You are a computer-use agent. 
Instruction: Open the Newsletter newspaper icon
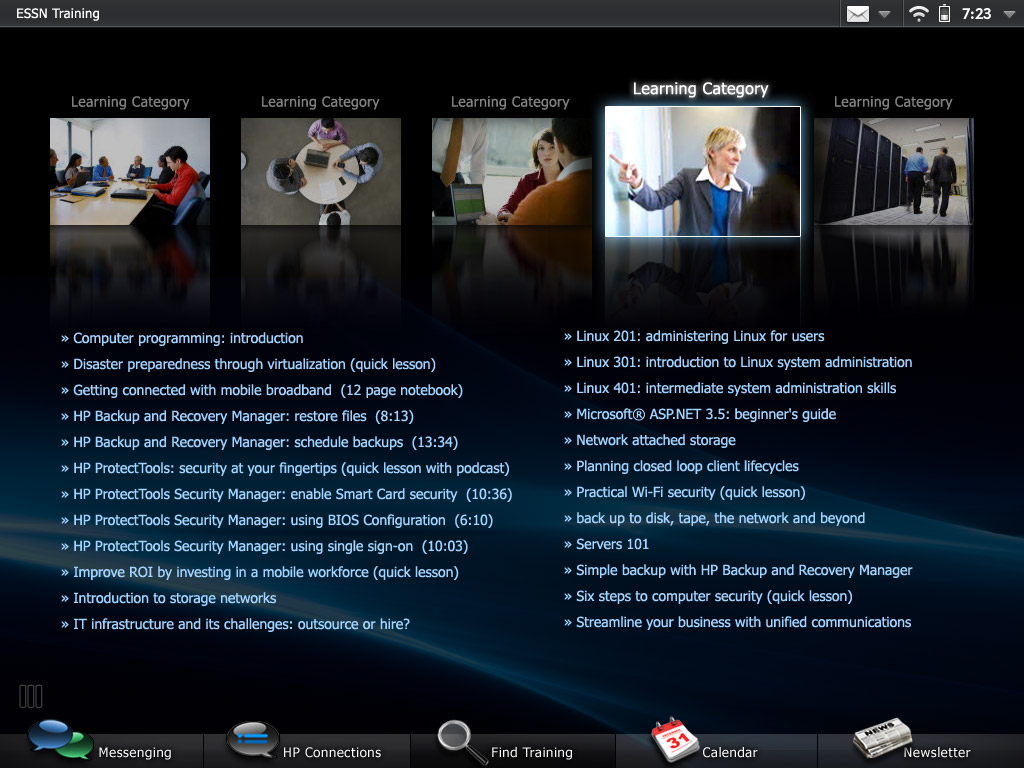(x=881, y=740)
